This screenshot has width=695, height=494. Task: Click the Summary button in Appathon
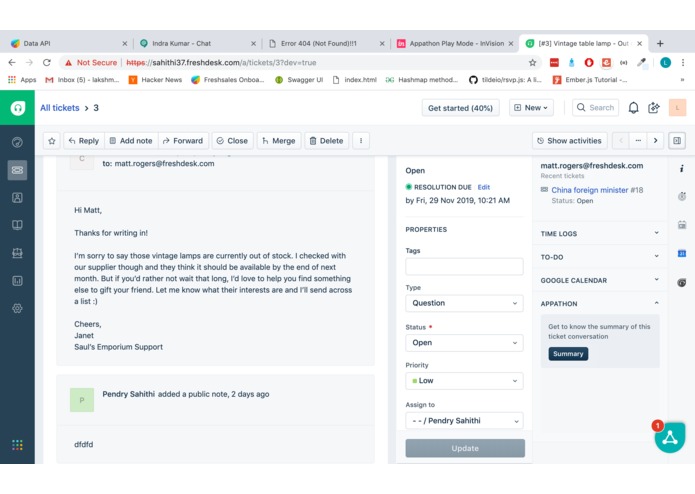pos(568,354)
